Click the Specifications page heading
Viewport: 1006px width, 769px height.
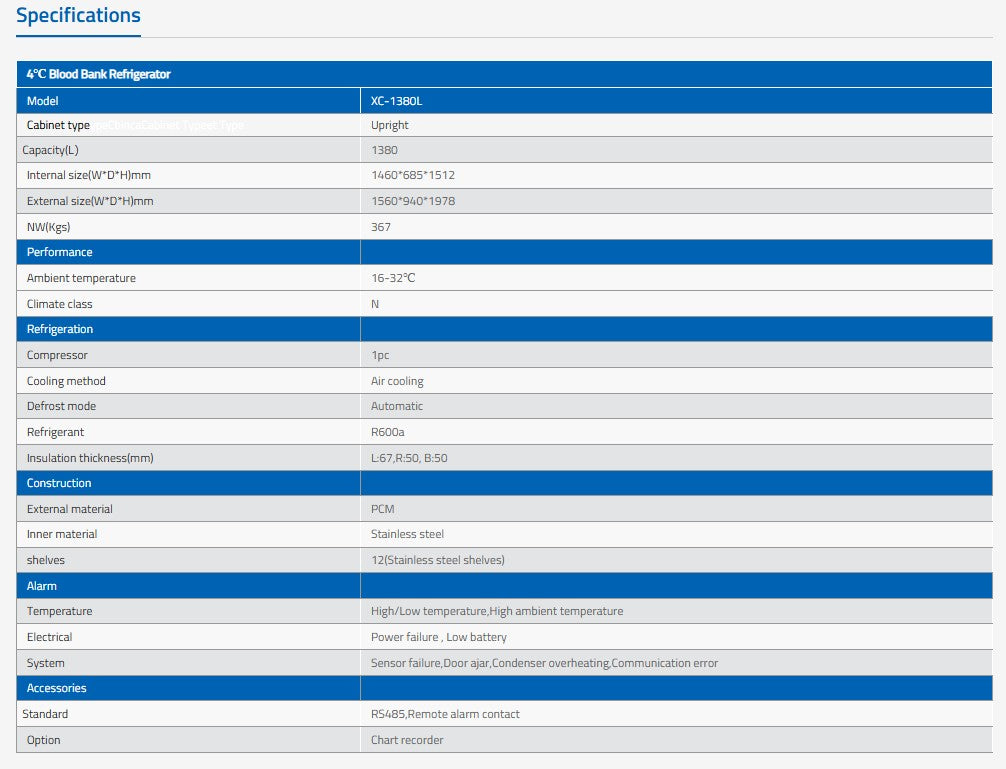click(x=78, y=15)
